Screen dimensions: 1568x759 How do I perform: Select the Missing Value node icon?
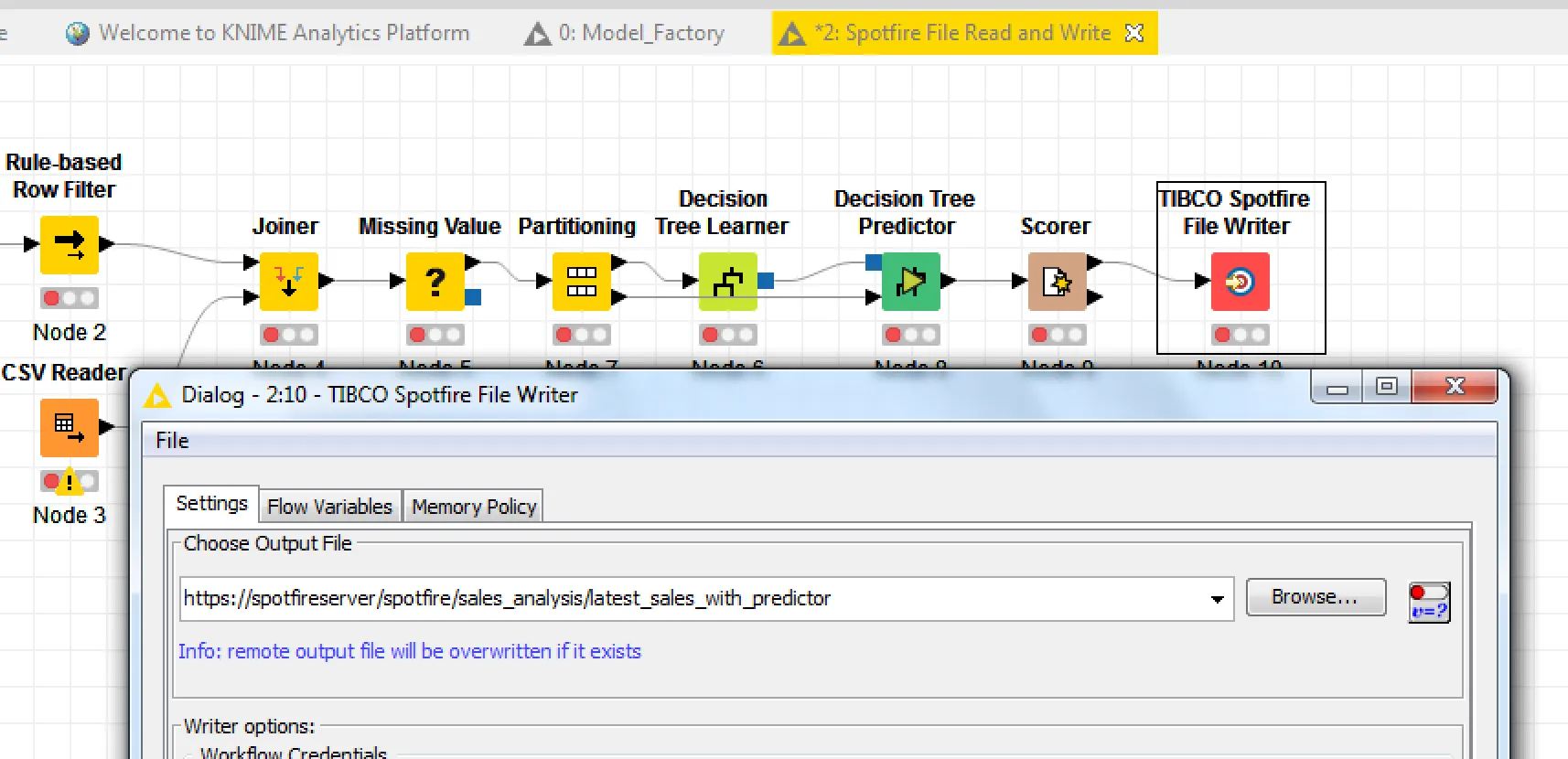[435, 282]
